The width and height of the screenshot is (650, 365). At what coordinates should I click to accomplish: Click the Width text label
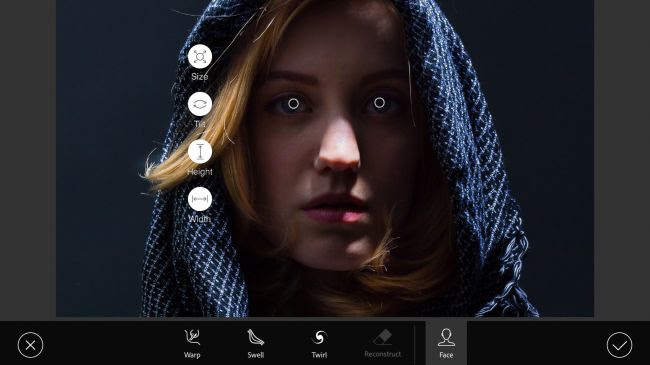coord(199,219)
